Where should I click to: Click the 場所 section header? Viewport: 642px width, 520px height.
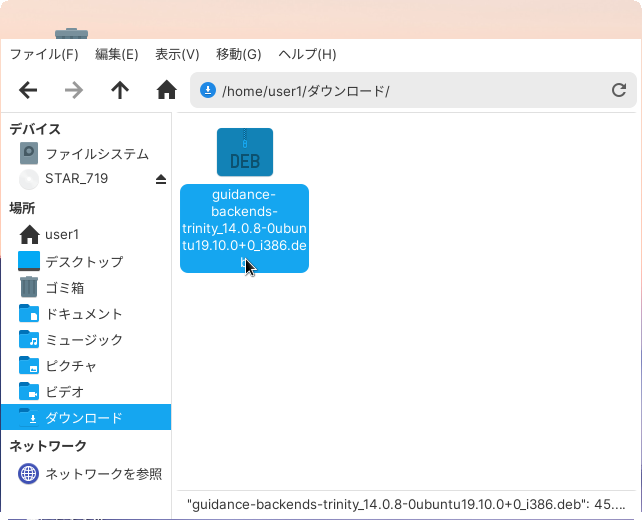(23, 208)
